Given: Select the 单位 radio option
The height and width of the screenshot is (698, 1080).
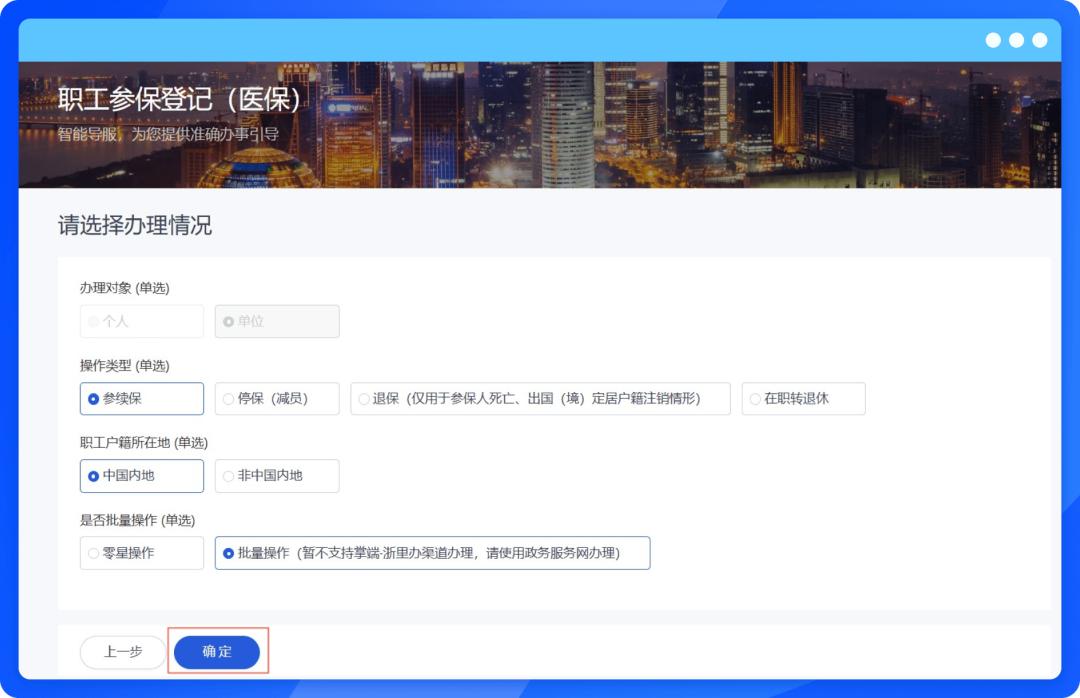Looking at the screenshot, I should click(x=277, y=322).
